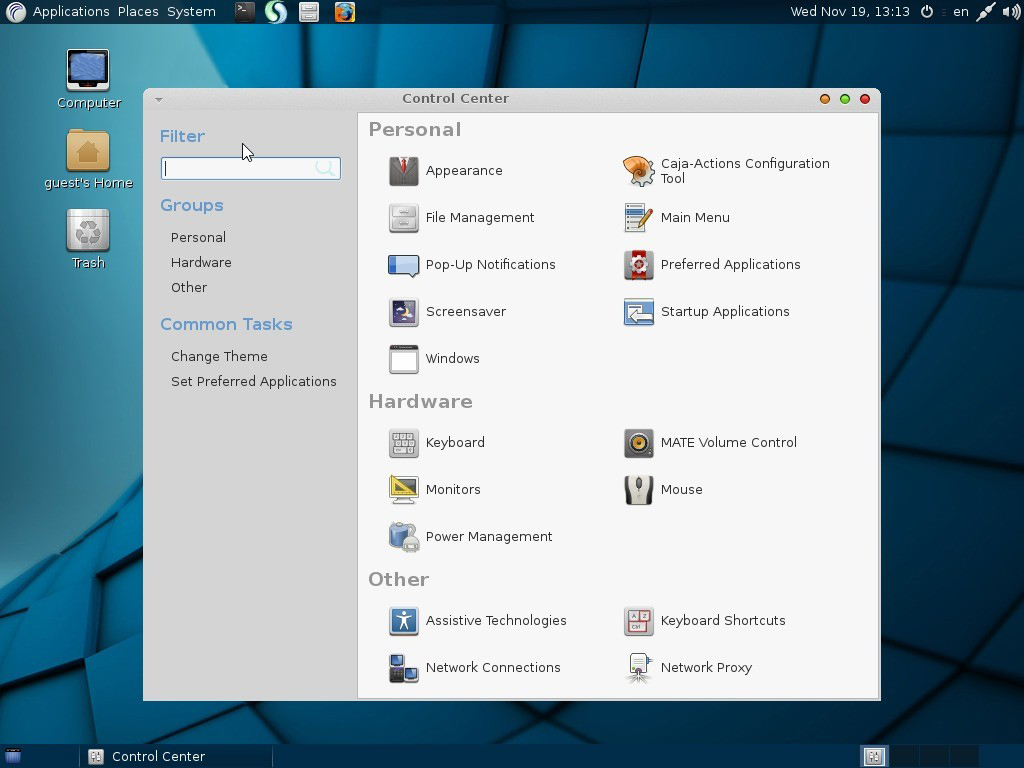Open the System menu
This screenshot has width=1024, height=768.
tap(191, 12)
